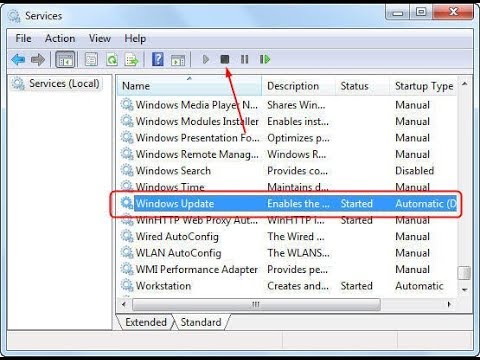Click the gear icon beside Windows Remote Manag...

127,154
